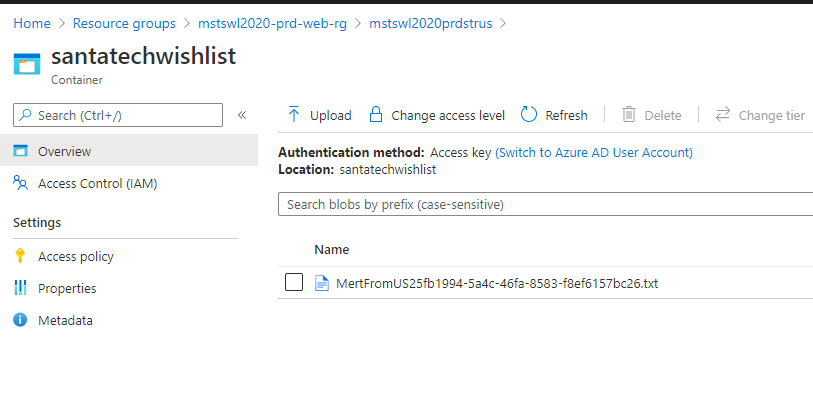The width and height of the screenshot is (813, 400).
Task: Click the Access policy key icon
Action: [x=20, y=256]
